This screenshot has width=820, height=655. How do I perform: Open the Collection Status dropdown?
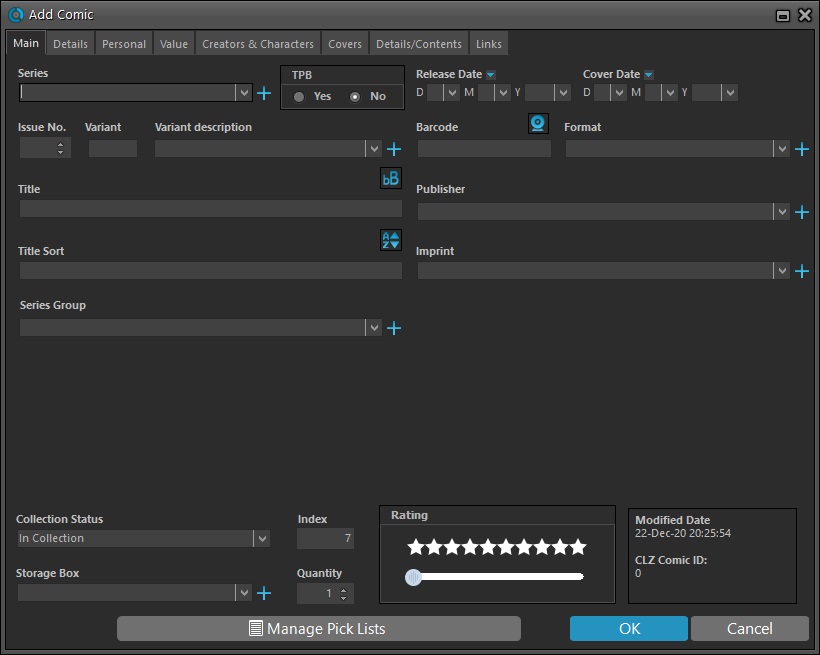click(261, 539)
